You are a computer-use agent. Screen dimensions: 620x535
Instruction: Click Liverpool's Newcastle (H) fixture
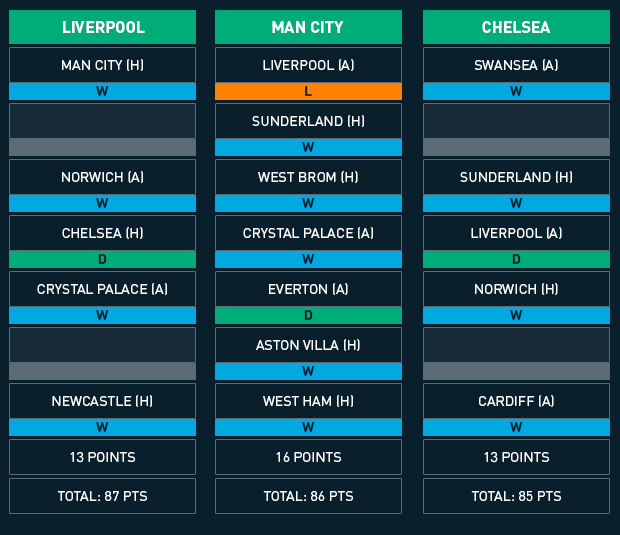coord(102,401)
